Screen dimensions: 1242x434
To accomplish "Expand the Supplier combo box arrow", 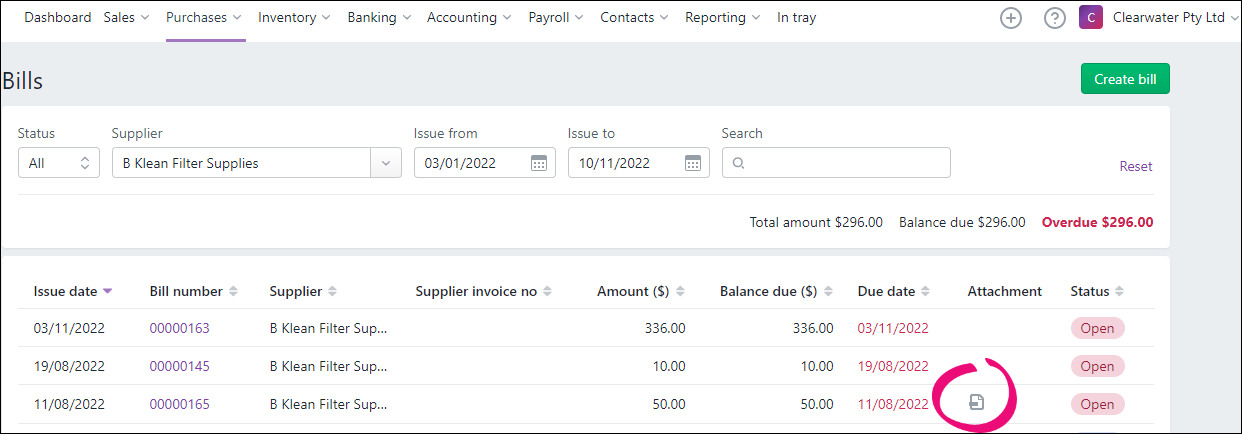I will (385, 163).
